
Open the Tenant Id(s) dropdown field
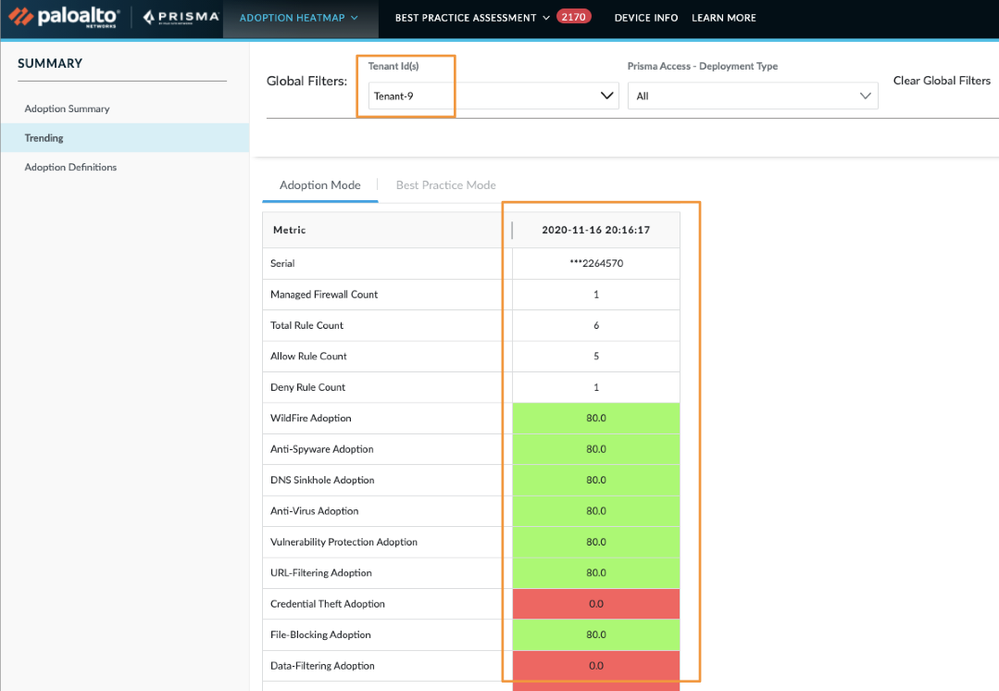[x=493, y=96]
